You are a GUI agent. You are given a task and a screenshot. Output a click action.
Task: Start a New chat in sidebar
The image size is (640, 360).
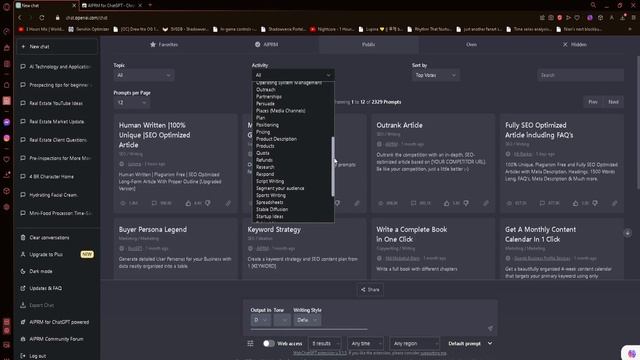(57, 47)
